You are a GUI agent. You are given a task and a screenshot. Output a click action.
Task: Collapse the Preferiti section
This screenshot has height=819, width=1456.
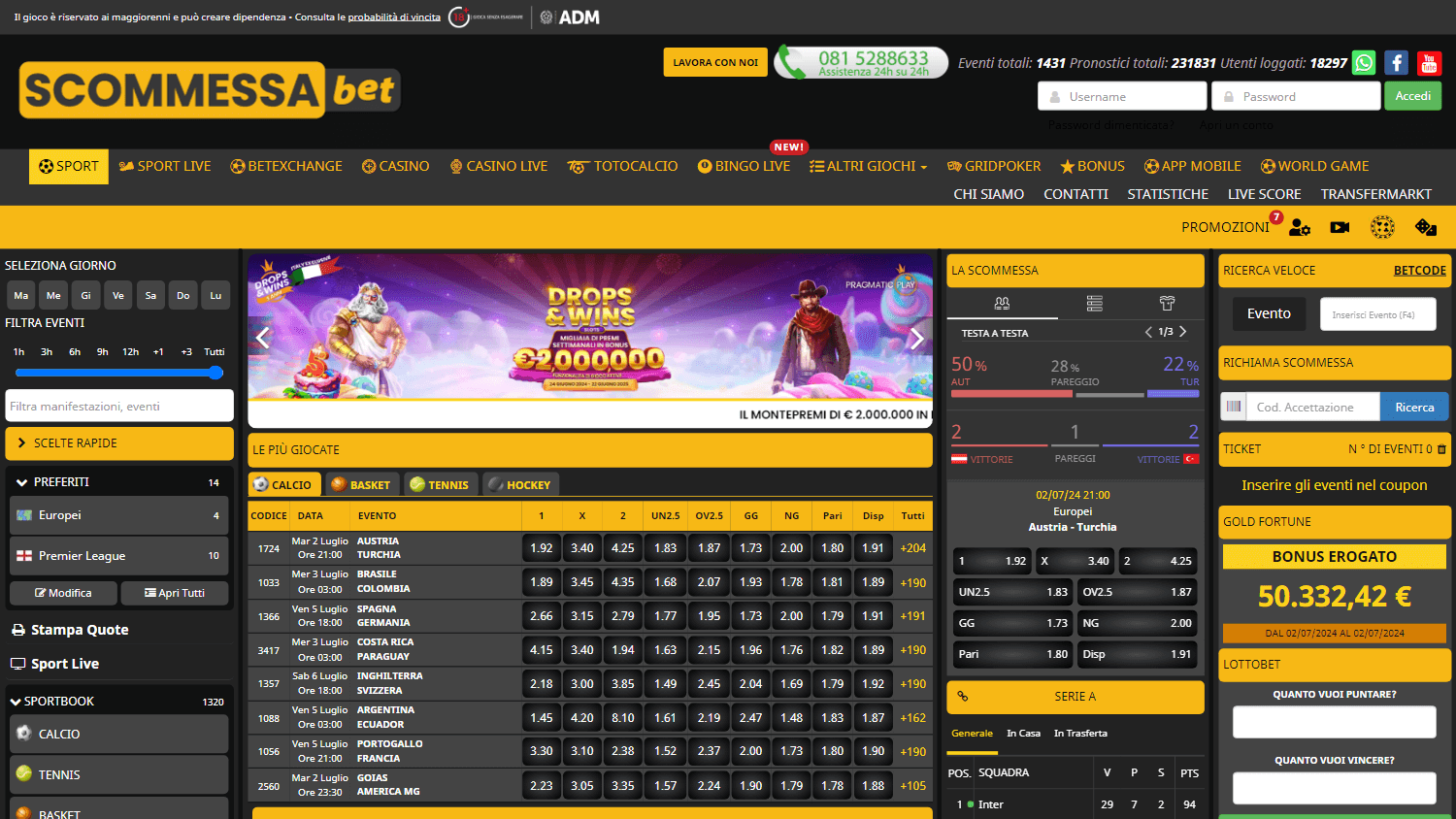(x=118, y=482)
